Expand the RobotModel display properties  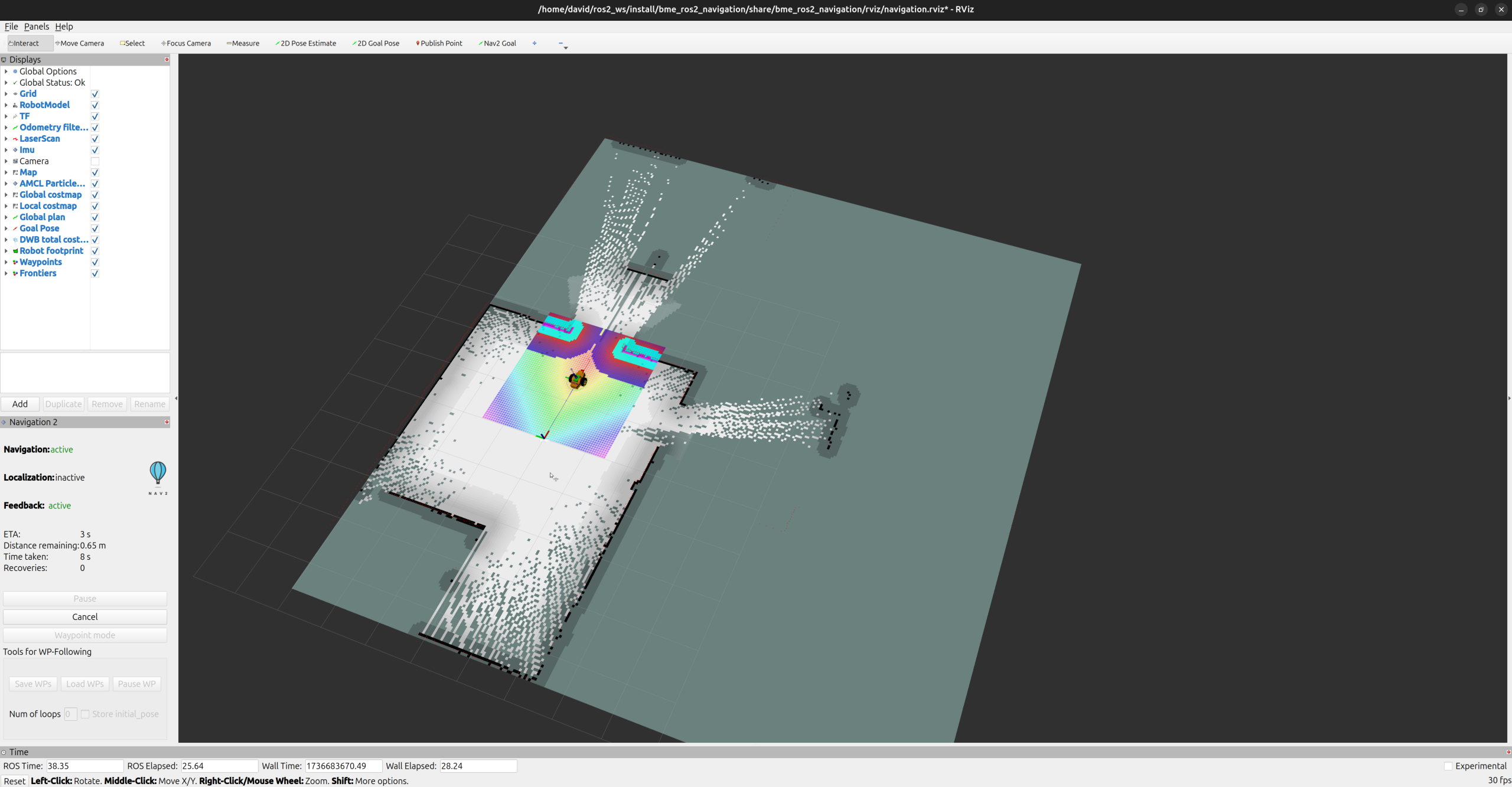6,105
